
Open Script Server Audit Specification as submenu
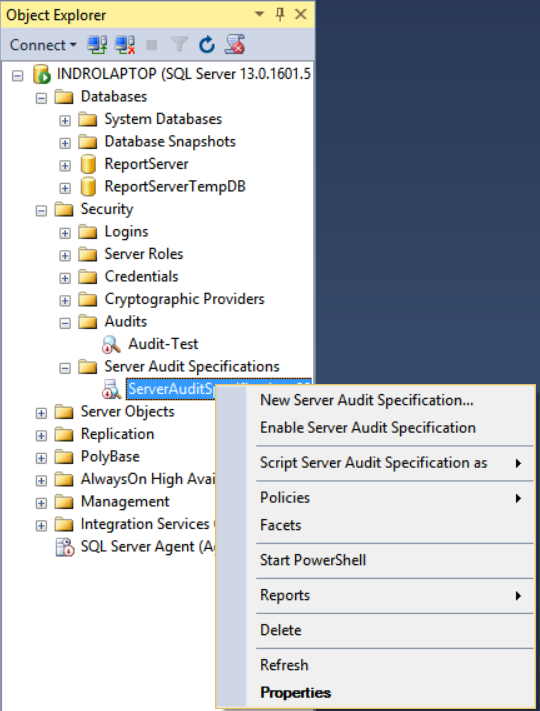(376, 463)
